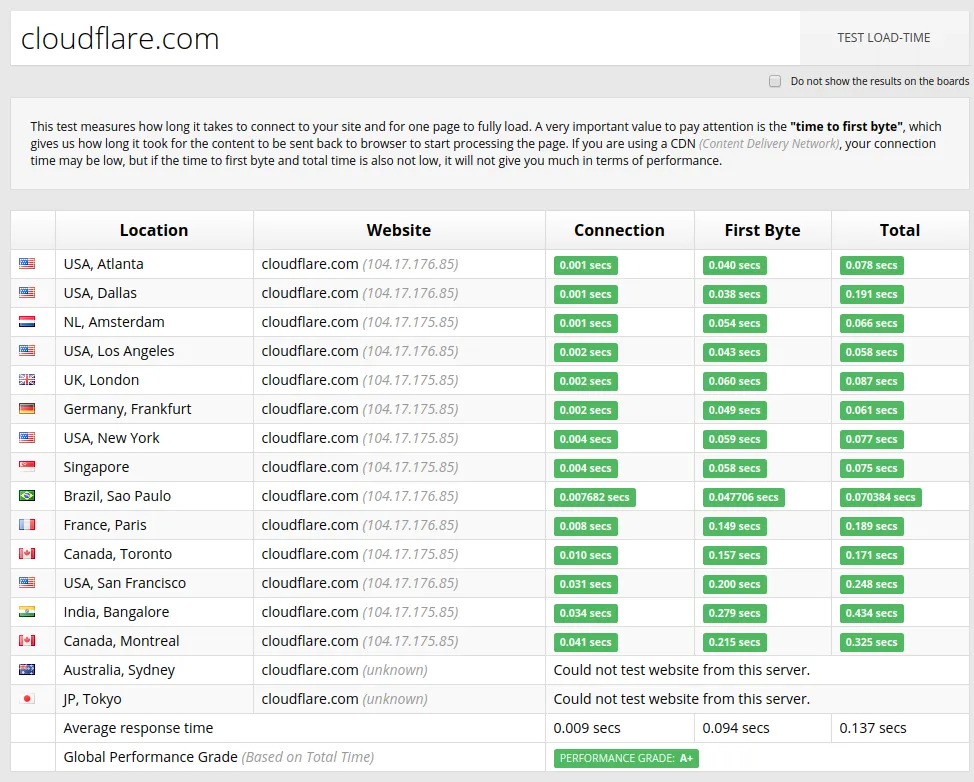The width and height of the screenshot is (974, 782).
Task: Click the 0.041 secs connection badge for Montreal
Action: point(586,642)
